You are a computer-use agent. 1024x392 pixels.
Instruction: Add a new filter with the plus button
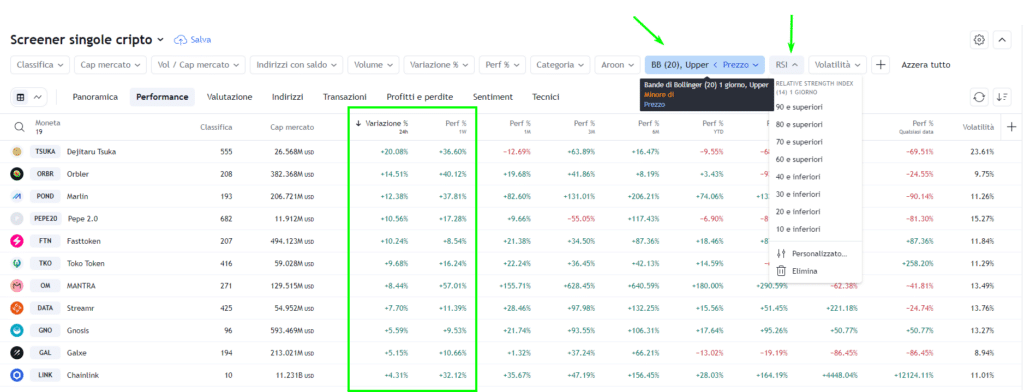tap(880, 65)
